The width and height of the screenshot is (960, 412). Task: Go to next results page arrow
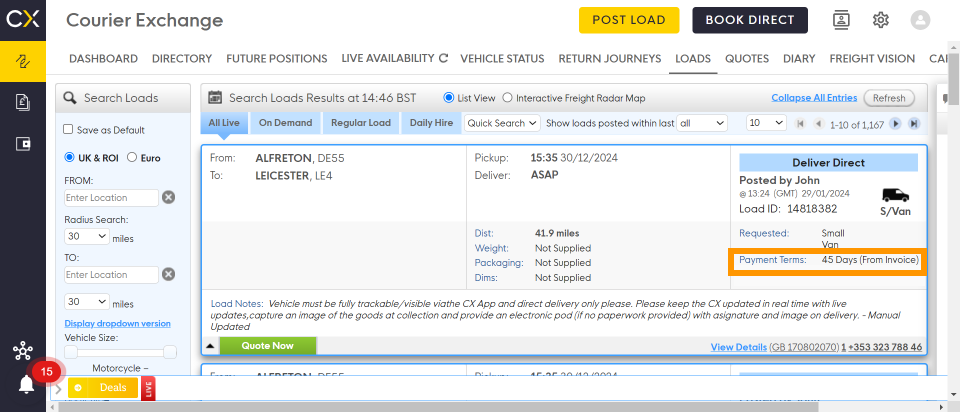[896, 124]
